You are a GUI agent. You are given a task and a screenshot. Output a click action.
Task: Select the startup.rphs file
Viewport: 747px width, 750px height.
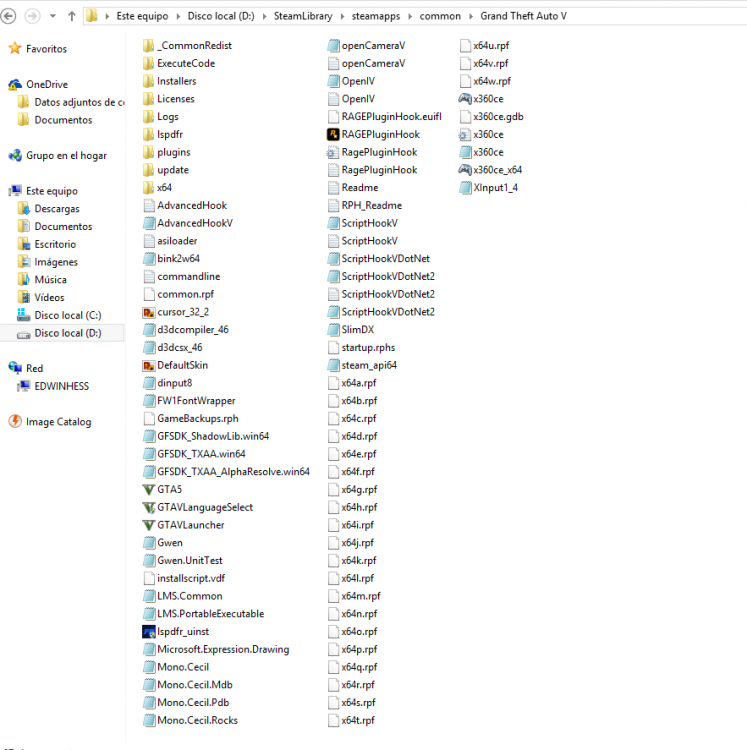click(x=361, y=348)
